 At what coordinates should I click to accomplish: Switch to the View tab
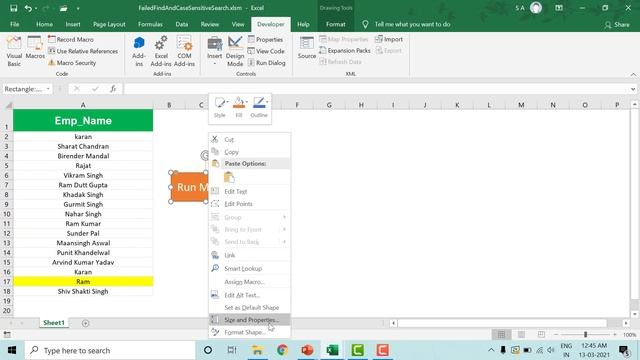pyautogui.click(x=238, y=24)
